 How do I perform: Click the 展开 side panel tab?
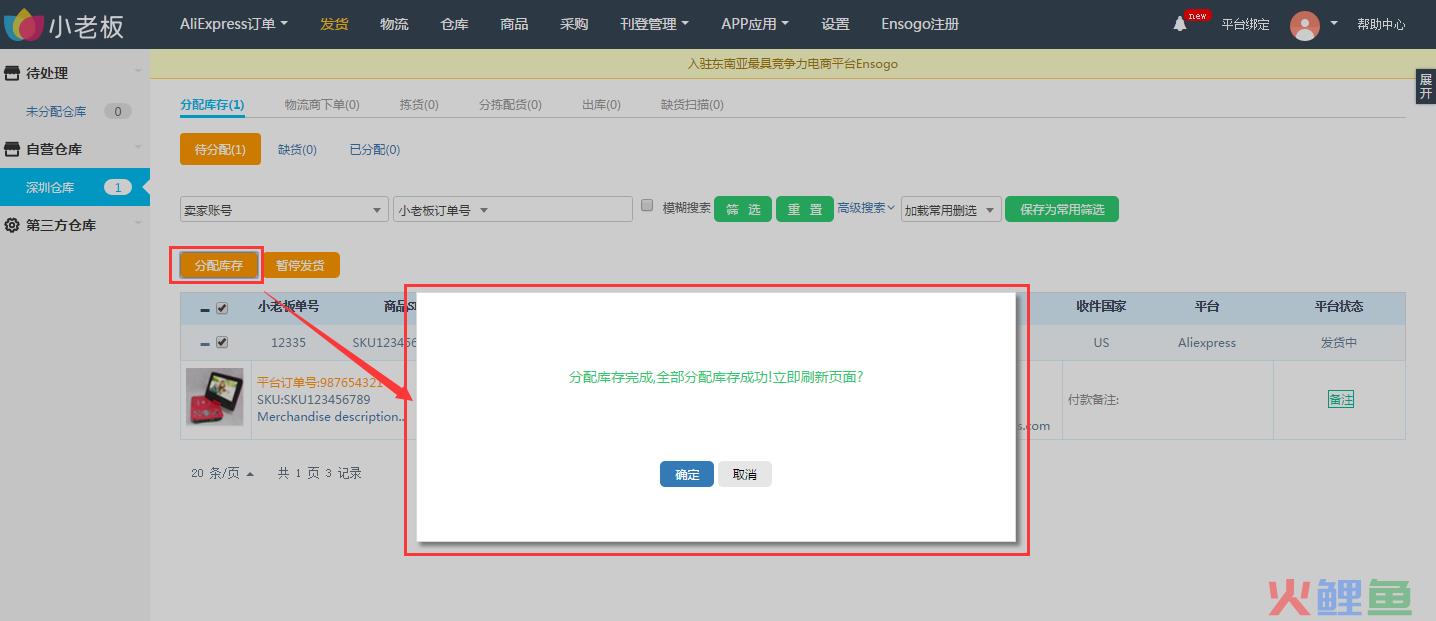1426,86
